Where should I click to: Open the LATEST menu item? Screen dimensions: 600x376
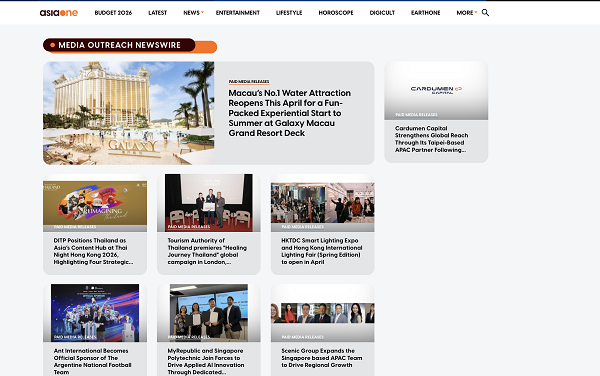[x=158, y=13]
